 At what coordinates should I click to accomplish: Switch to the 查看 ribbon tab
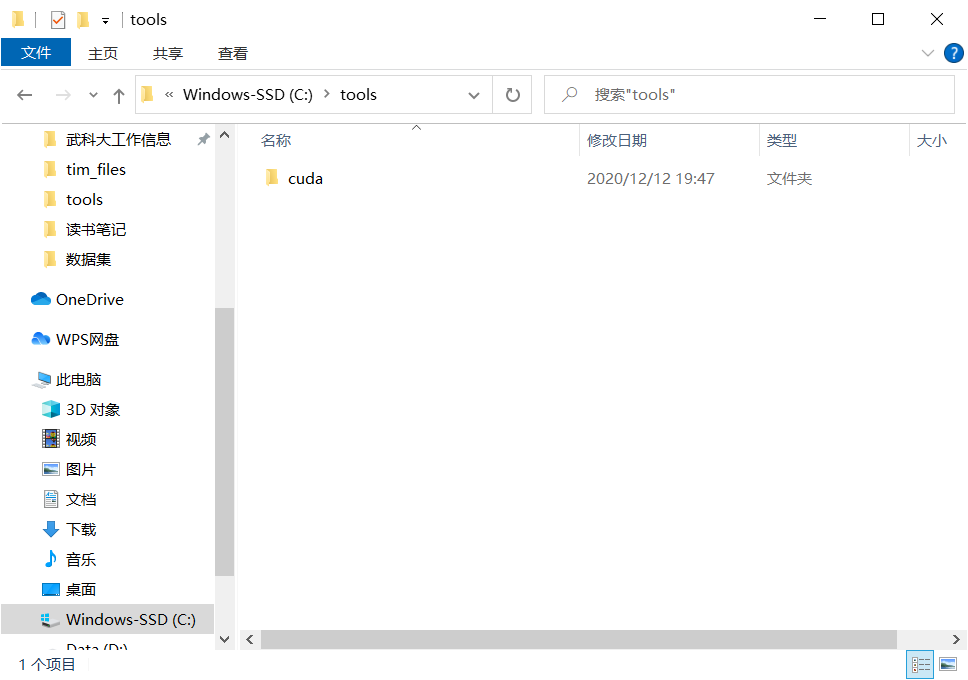232,53
